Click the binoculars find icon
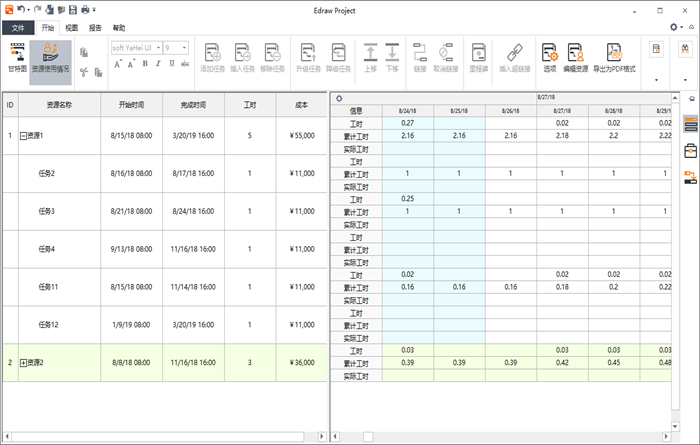The image size is (700, 445). 685,49
